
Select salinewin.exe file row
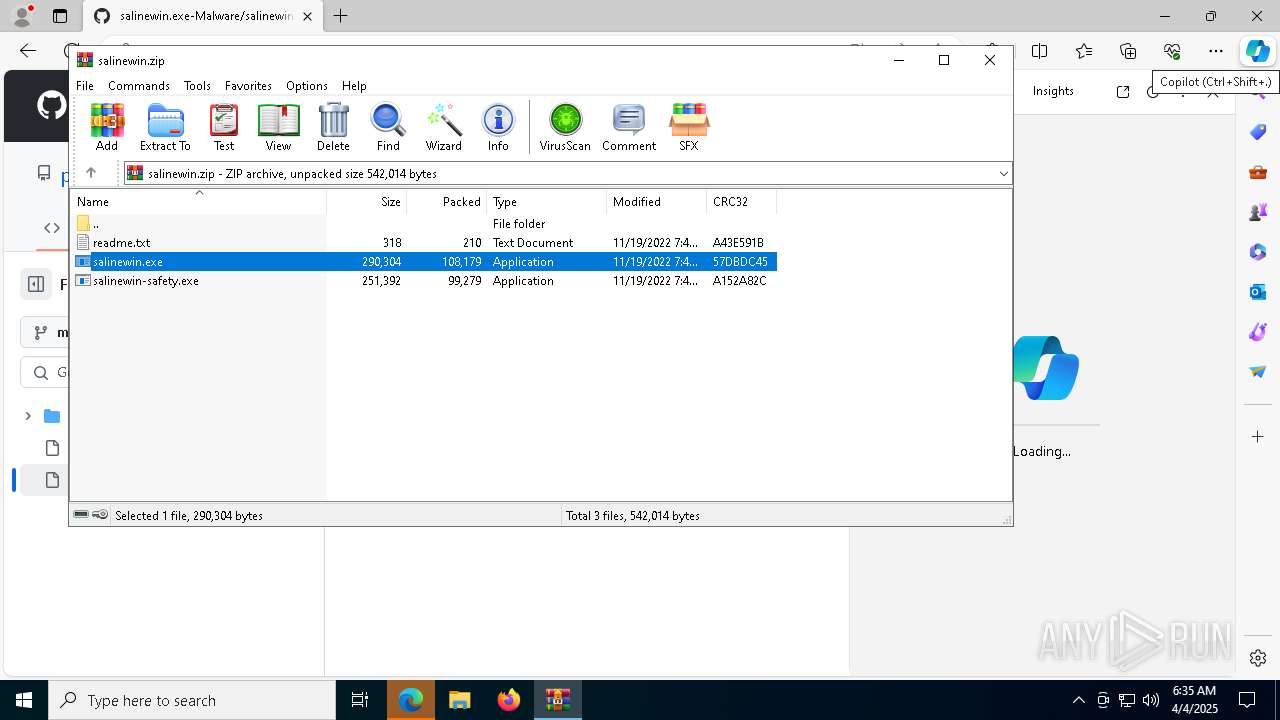(424, 262)
